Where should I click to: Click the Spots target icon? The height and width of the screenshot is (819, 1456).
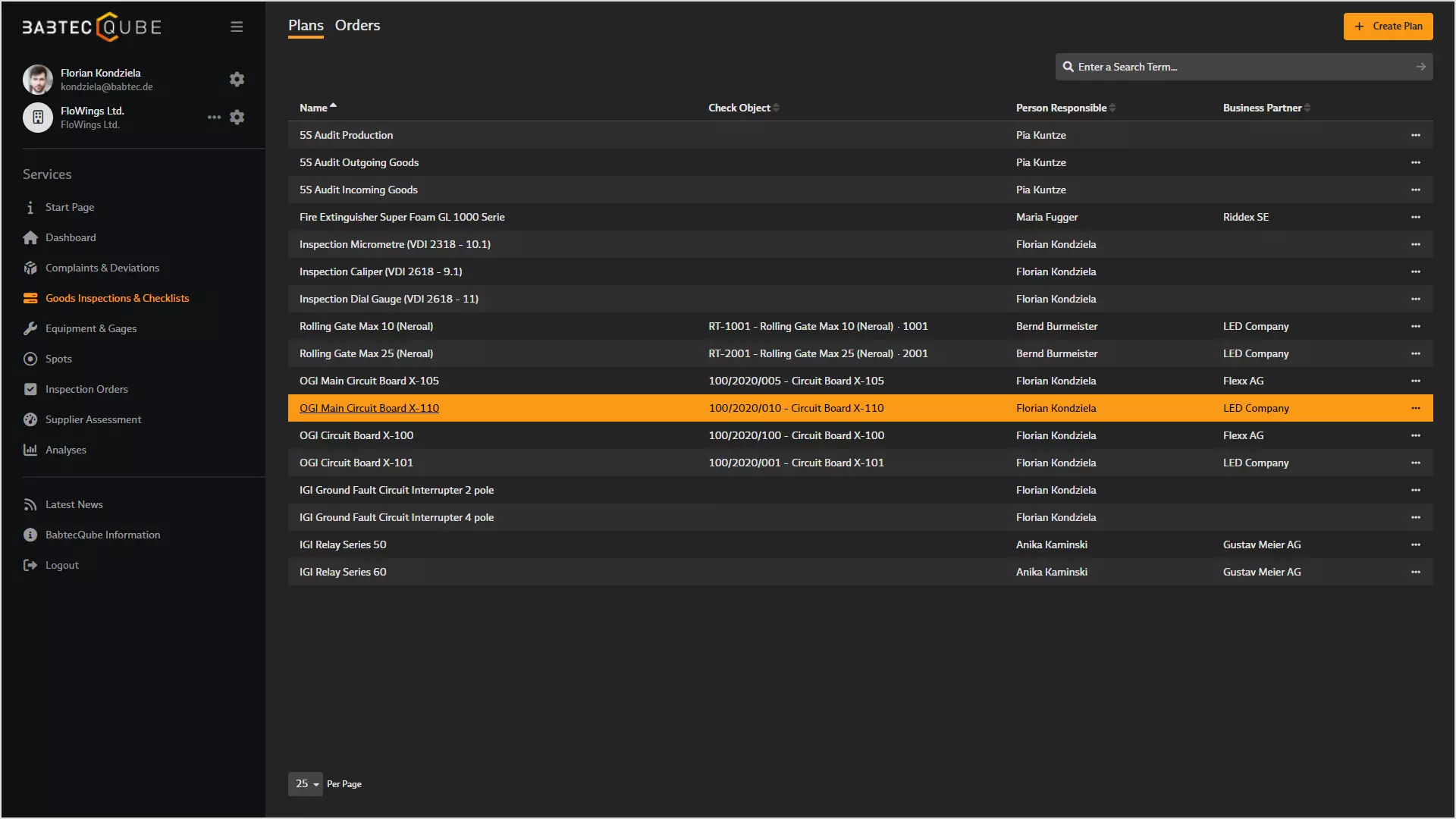coord(30,359)
